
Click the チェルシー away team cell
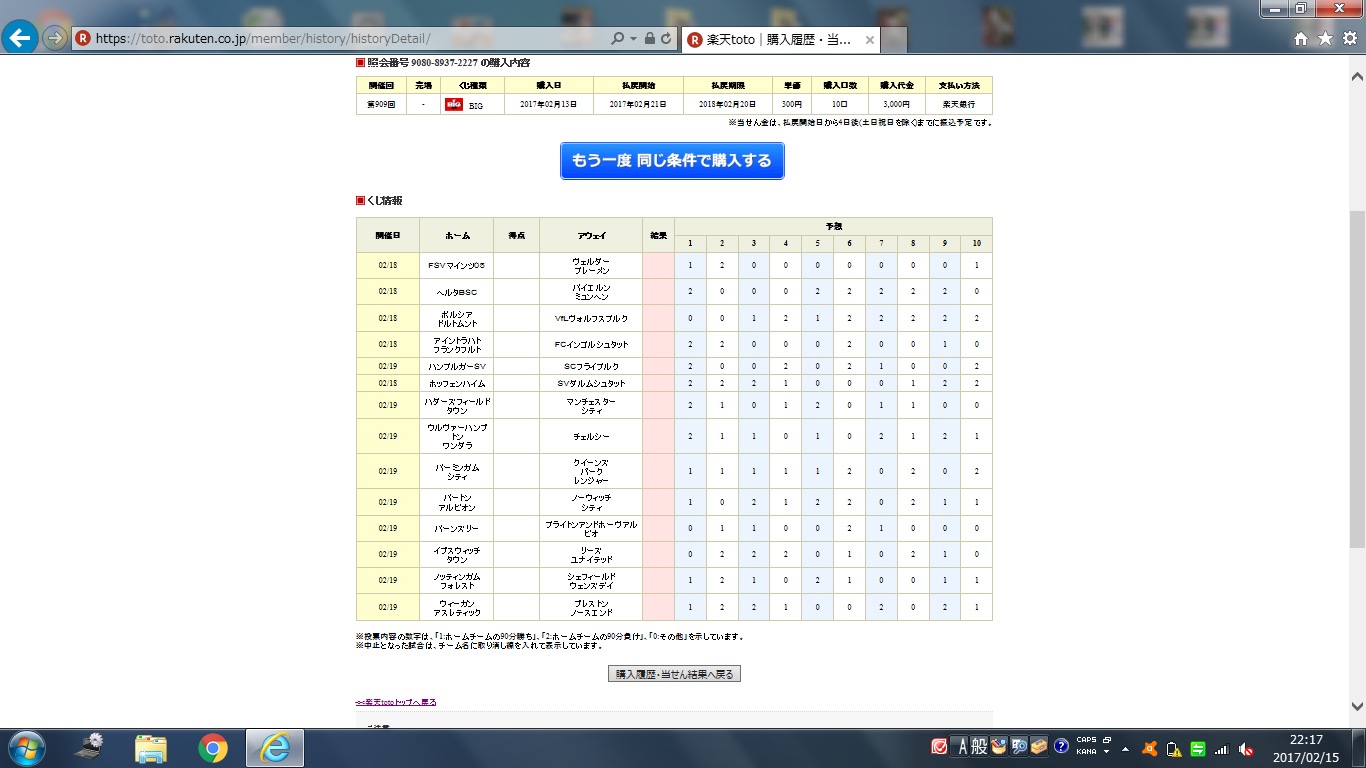click(591, 436)
